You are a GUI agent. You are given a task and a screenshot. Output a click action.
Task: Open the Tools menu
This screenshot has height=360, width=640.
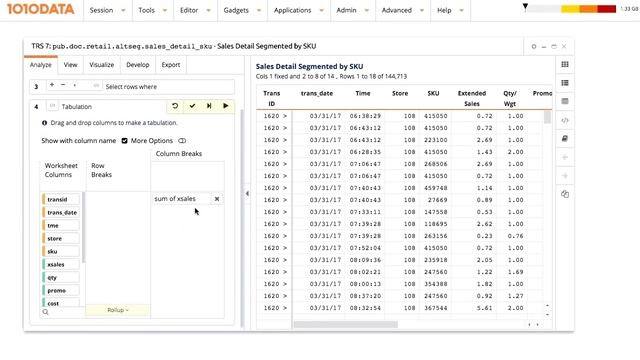(x=153, y=10)
